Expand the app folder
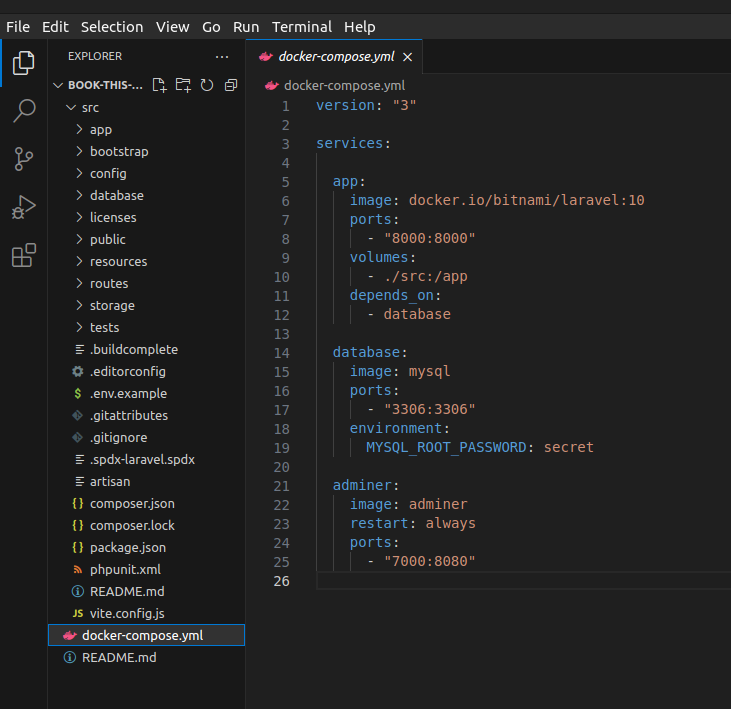The height and width of the screenshot is (709, 731). coord(79,129)
